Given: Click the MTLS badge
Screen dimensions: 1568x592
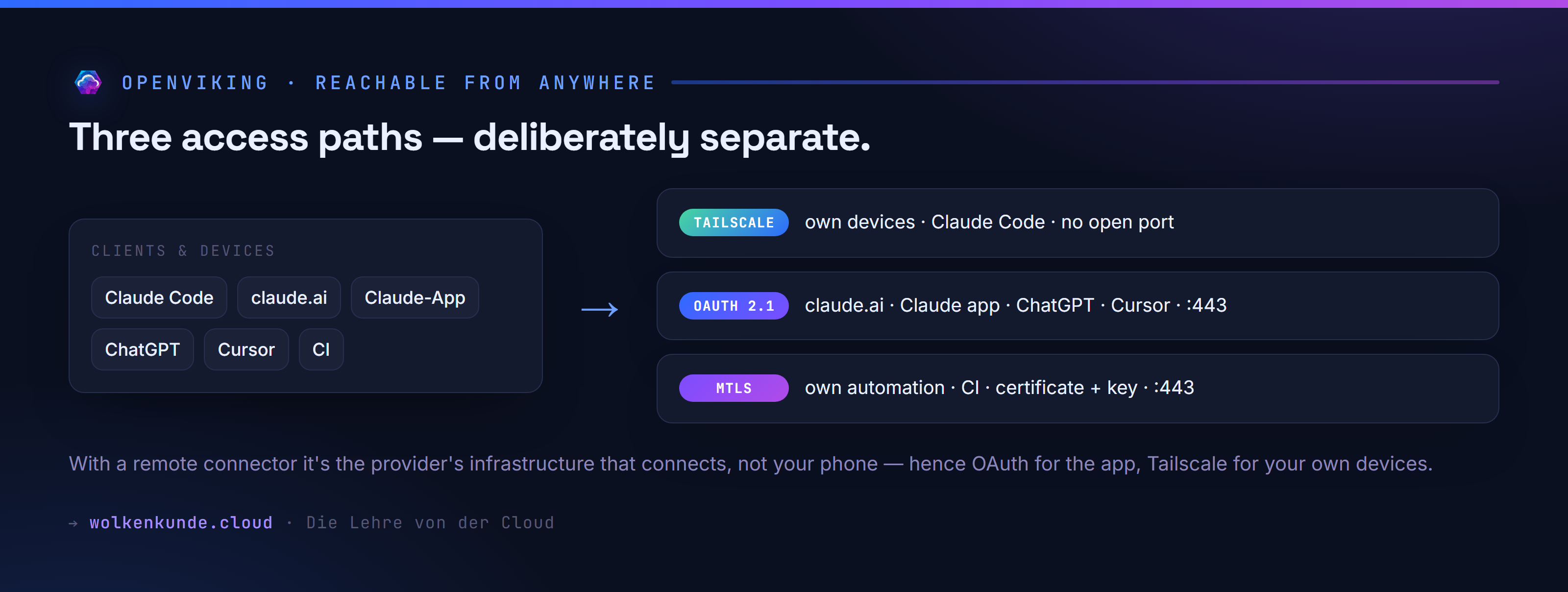Looking at the screenshot, I should [x=734, y=388].
